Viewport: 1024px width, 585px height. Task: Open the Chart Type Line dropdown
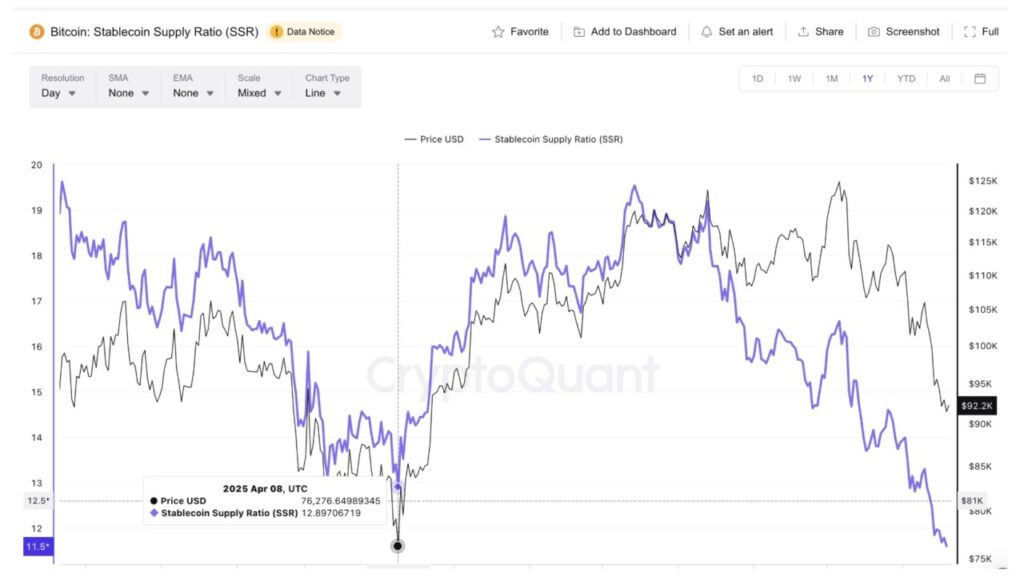point(323,93)
